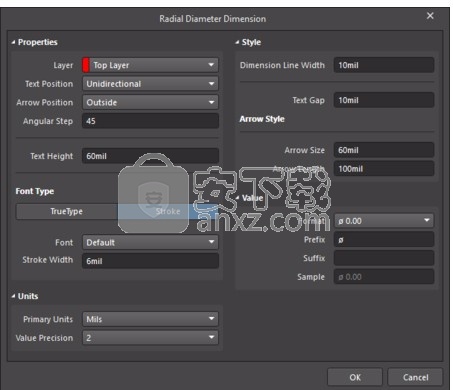453x390 pixels.
Task: Click the red Top Layer color swatch
Action: (86, 65)
